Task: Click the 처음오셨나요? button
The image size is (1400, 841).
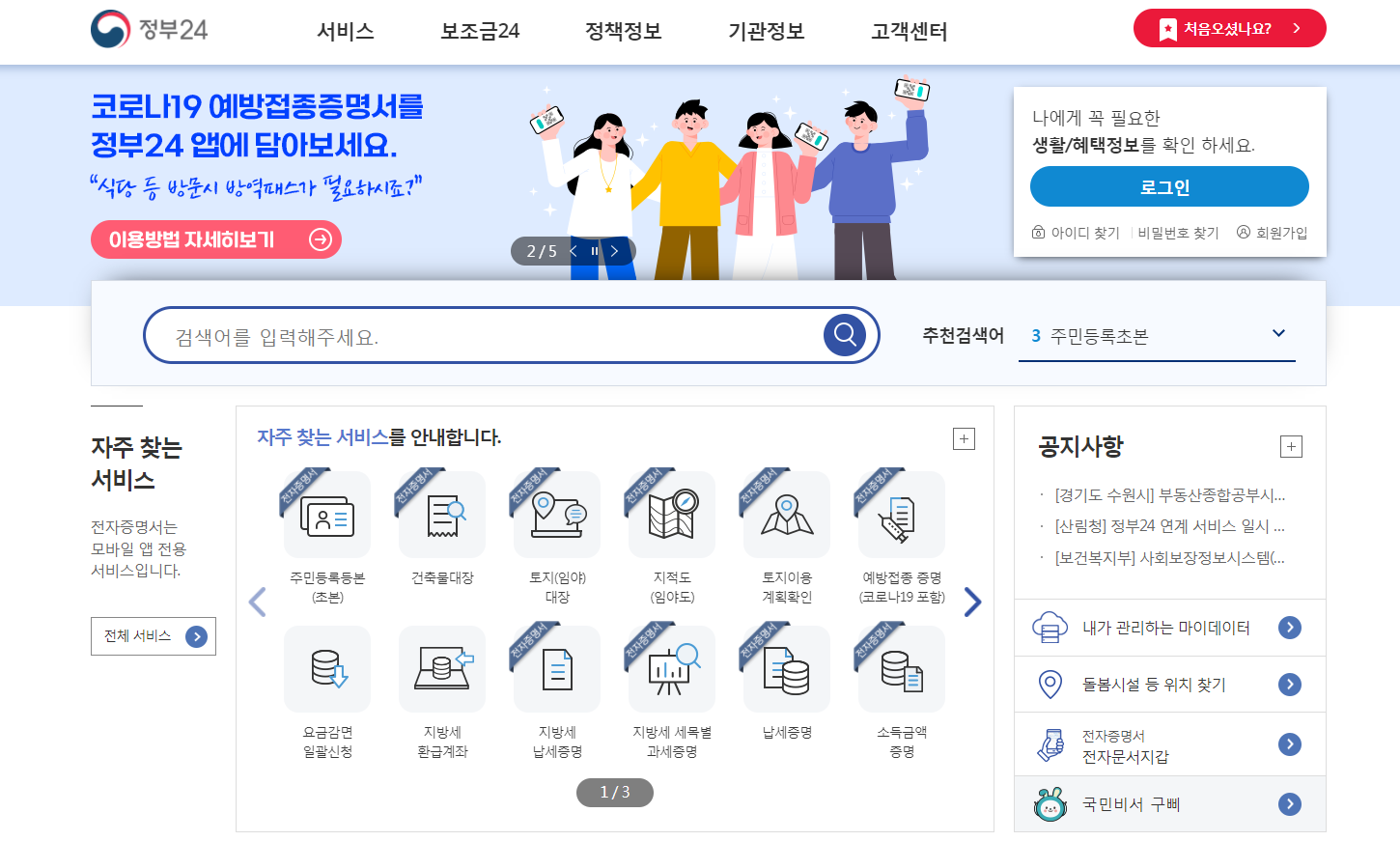Action: pyautogui.click(x=1229, y=28)
